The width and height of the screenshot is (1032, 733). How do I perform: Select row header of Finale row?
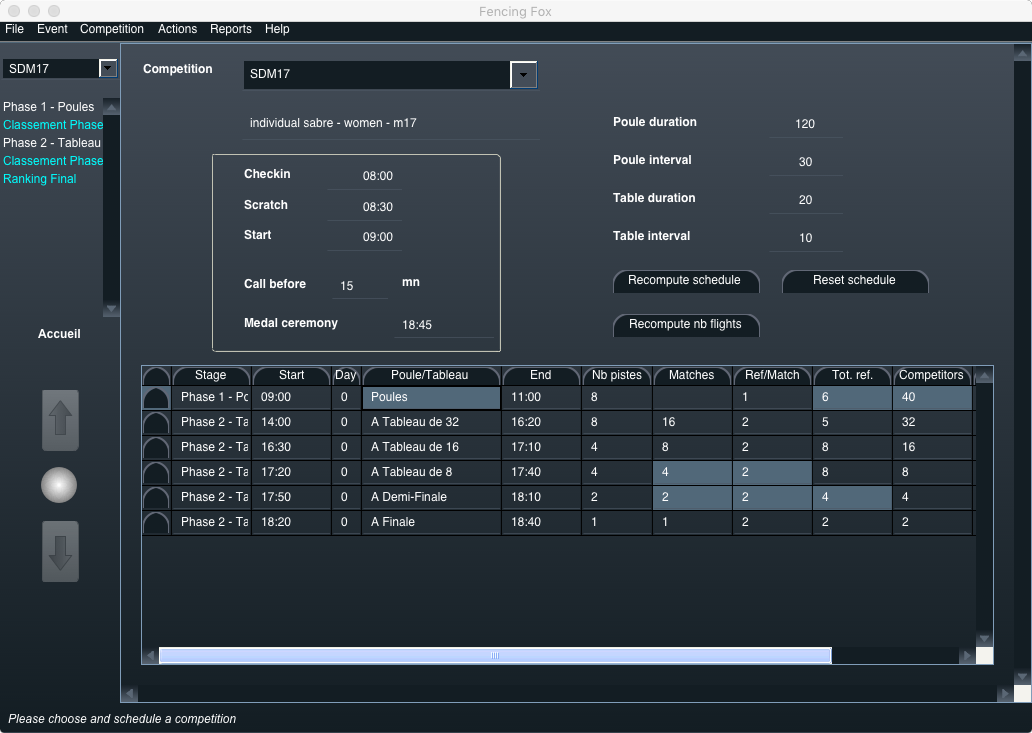point(156,522)
